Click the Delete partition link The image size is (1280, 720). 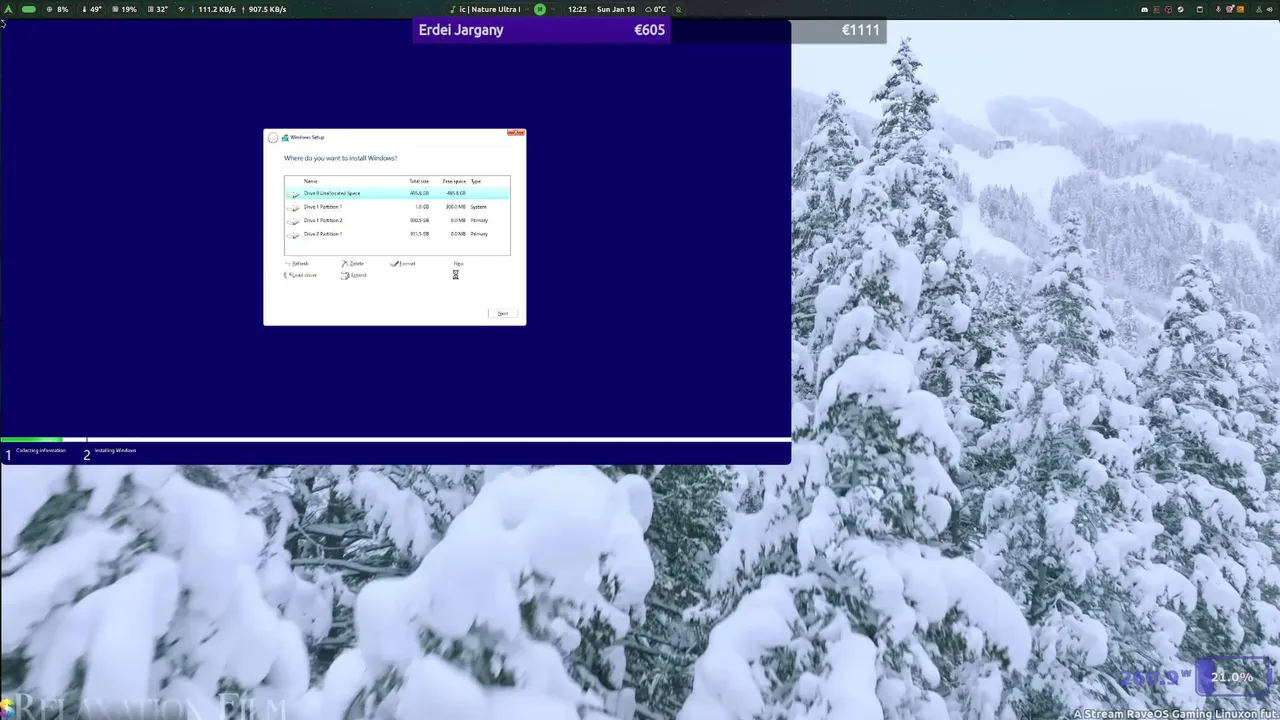pyautogui.click(x=353, y=263)
